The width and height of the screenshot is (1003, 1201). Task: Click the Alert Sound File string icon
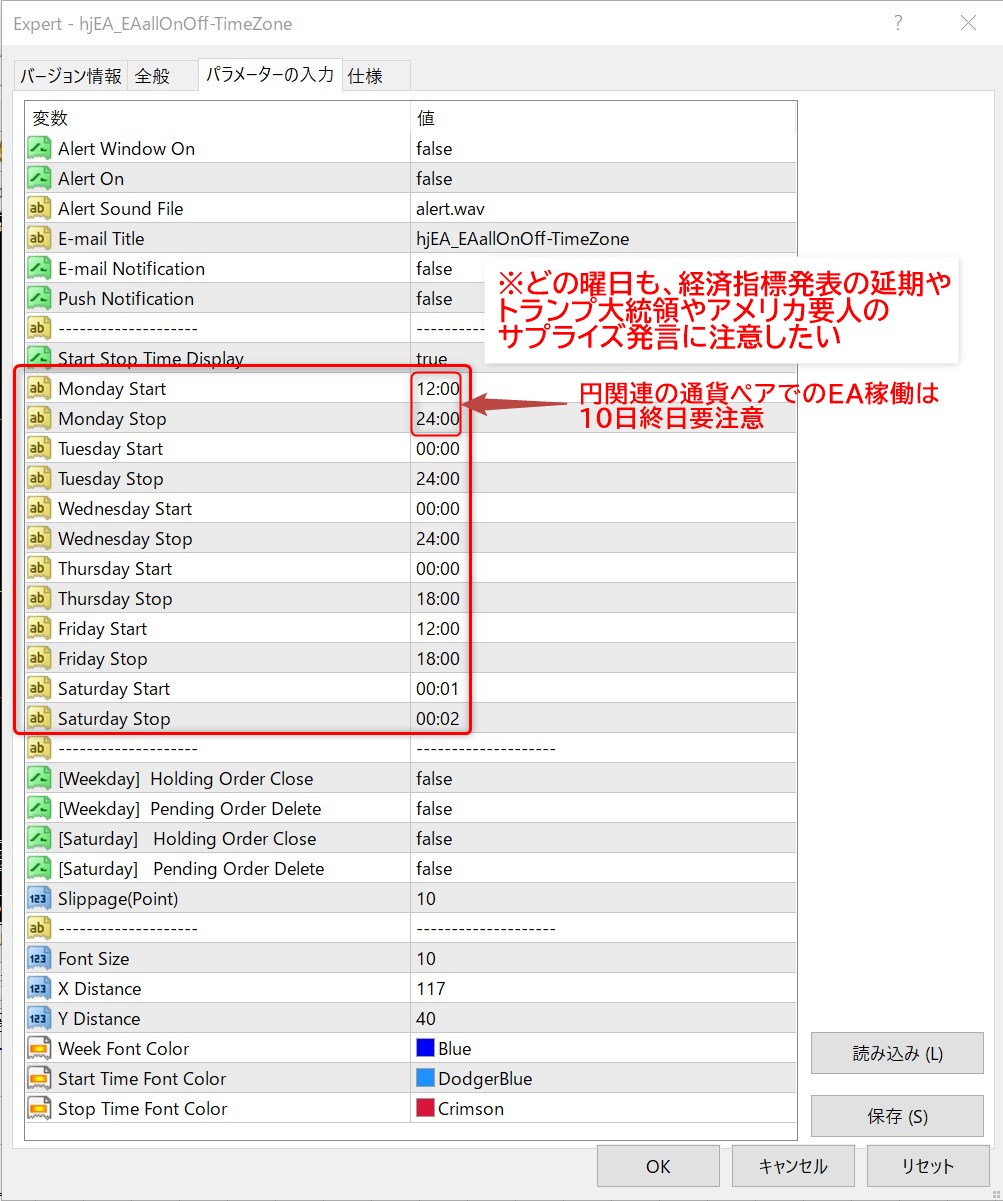pyautogui.click(x=39, y=209)
